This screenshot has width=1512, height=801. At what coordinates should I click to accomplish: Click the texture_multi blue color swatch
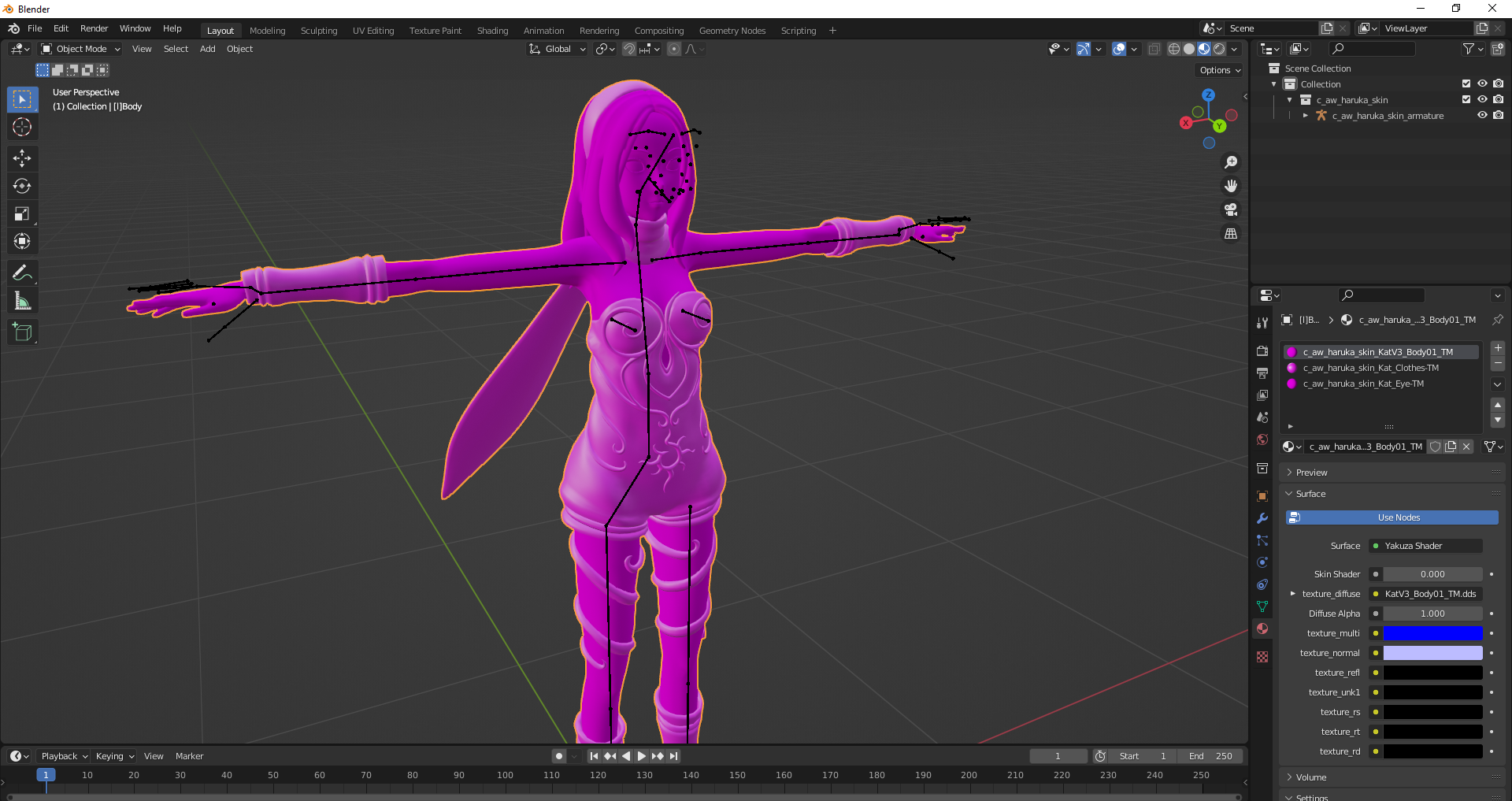pos(1432,633)
